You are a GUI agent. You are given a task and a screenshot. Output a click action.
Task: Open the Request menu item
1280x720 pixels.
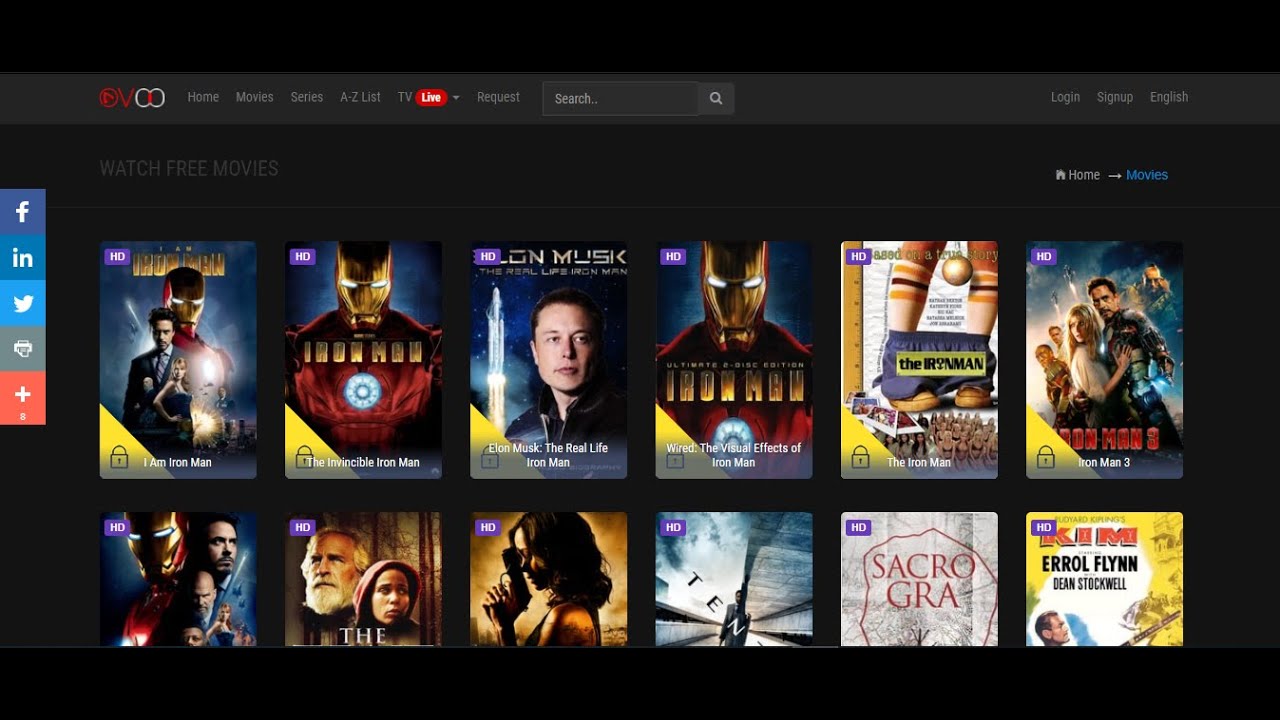498,97
